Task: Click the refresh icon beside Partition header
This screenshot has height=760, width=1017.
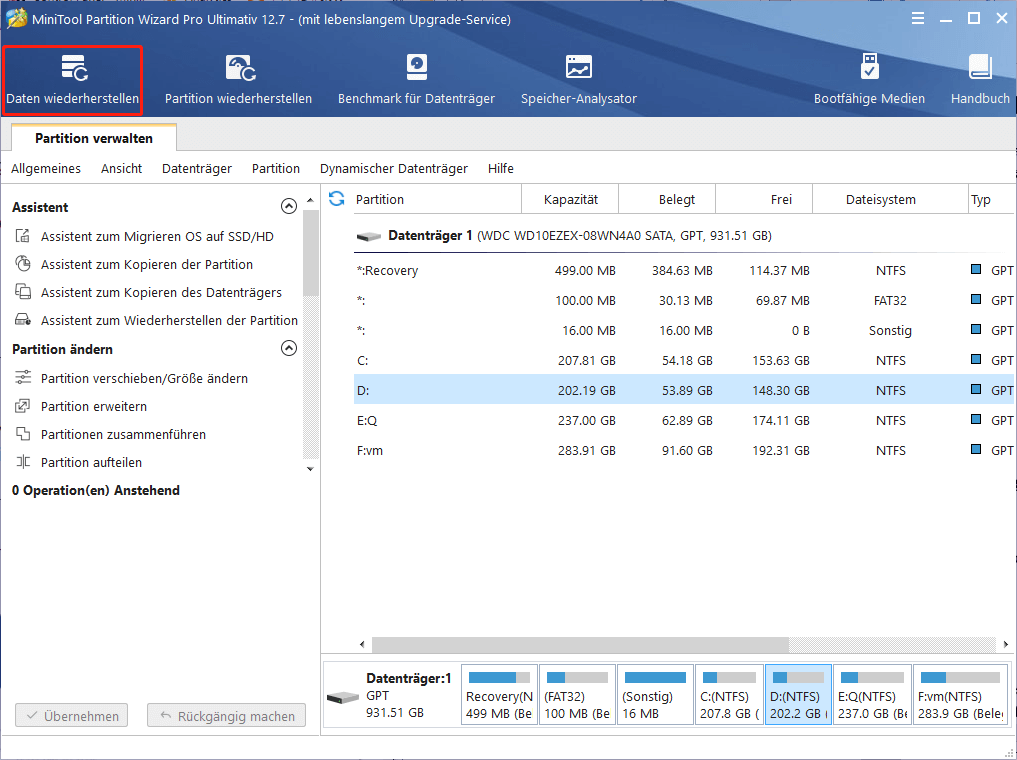Action: click(336, 199)
